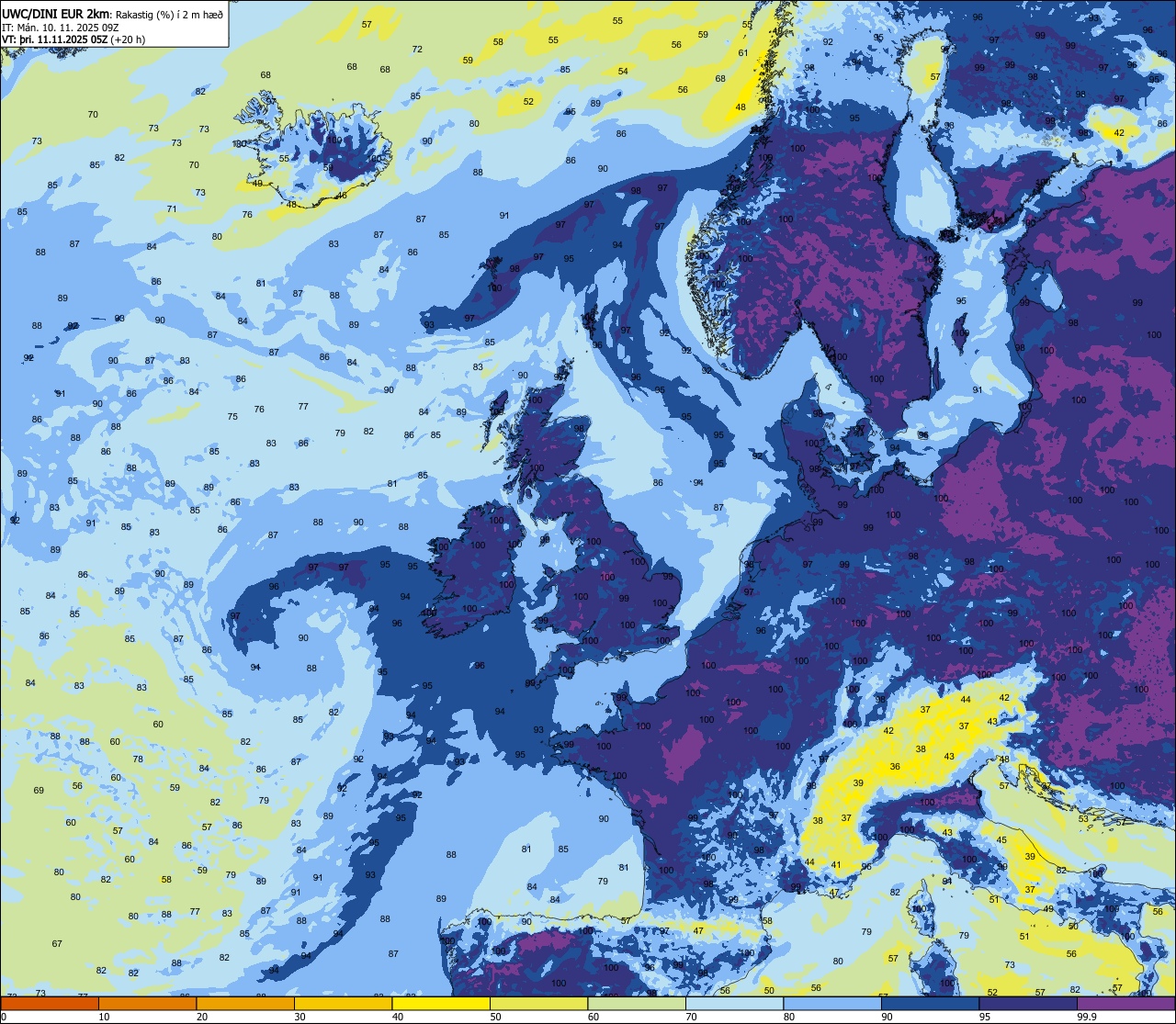1176x1024 pixels.
Task: Click the 95–99.9 navy legend swatch
Action: pos(1028,1003)
